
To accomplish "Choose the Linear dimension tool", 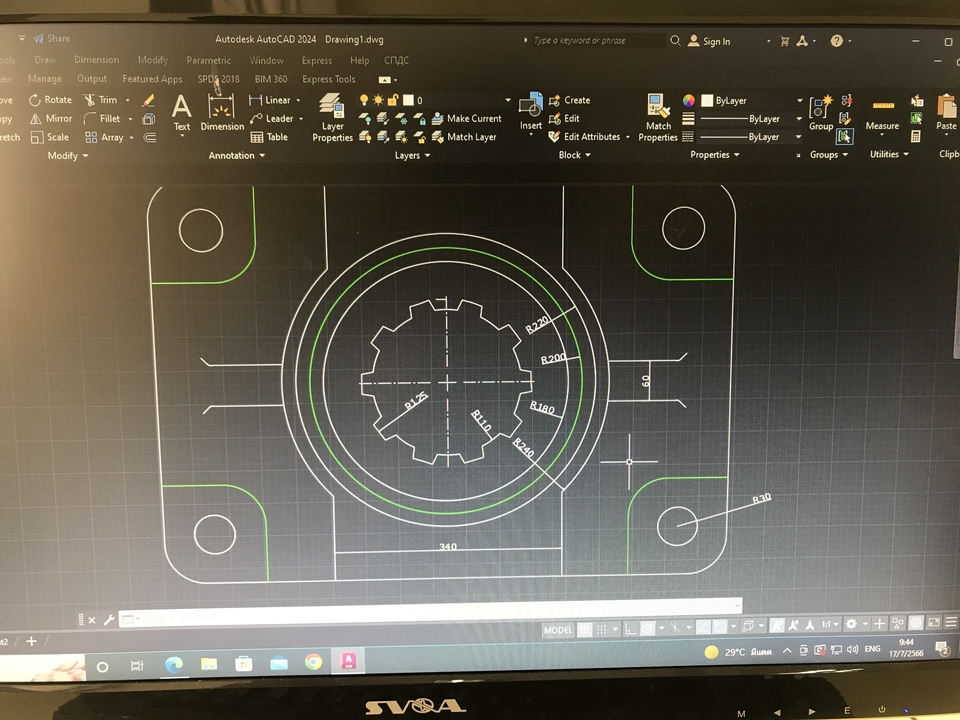I will tap(270, 100).
